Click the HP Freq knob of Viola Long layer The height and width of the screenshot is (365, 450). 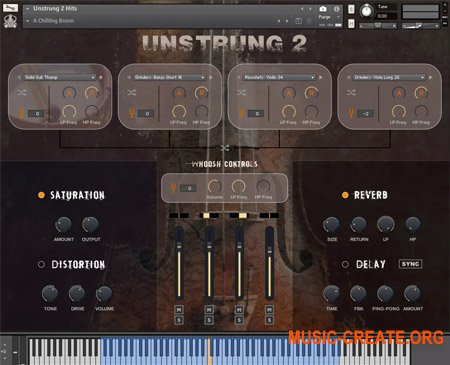421,112
